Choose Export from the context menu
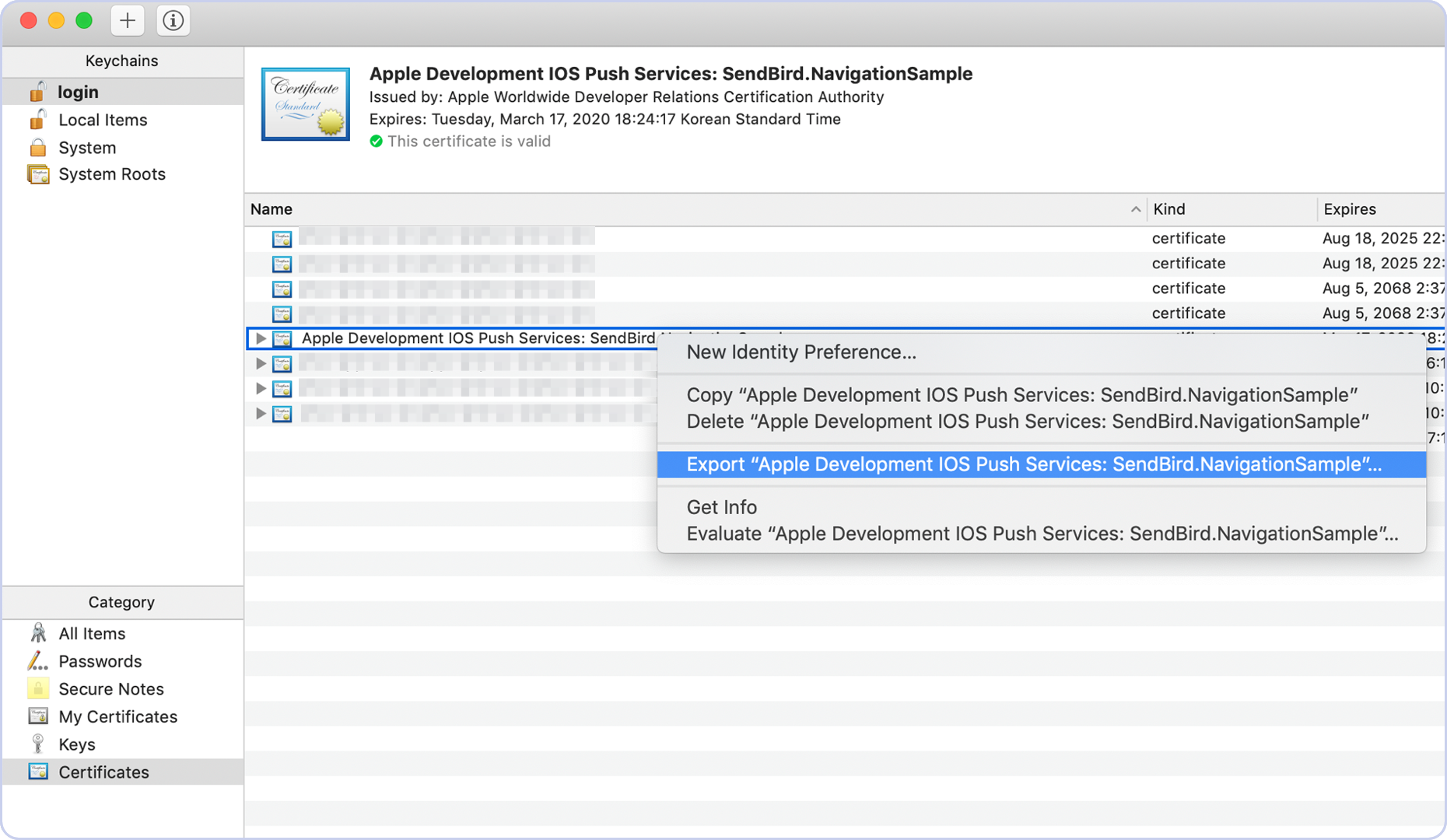This screenshot has height=840, width=1447. pos(1033,464)
